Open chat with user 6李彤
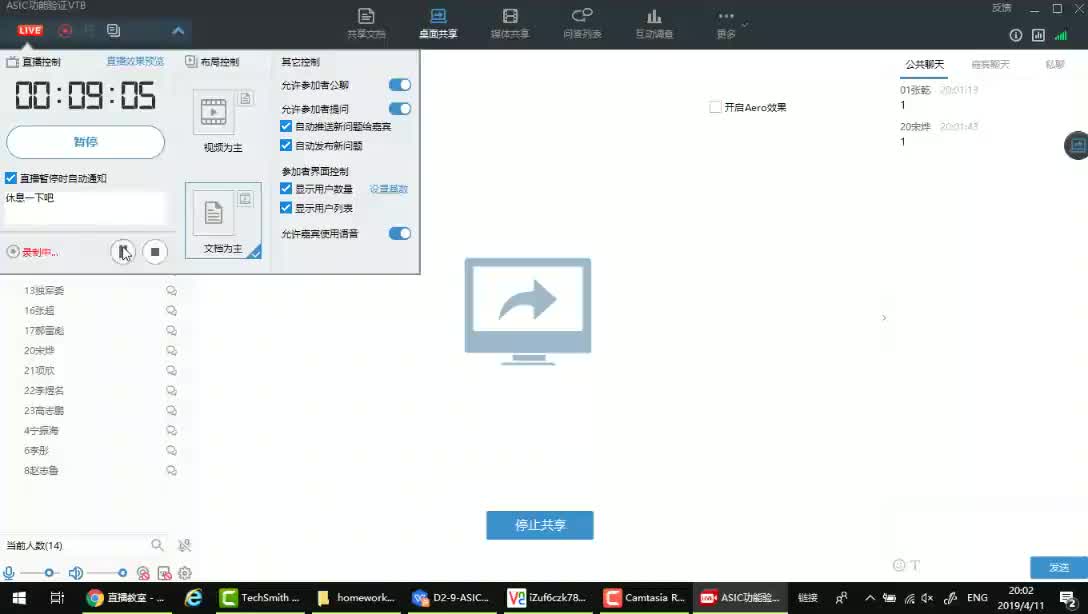This screenshot has width=1088, height=614. [x=171, y=450]
